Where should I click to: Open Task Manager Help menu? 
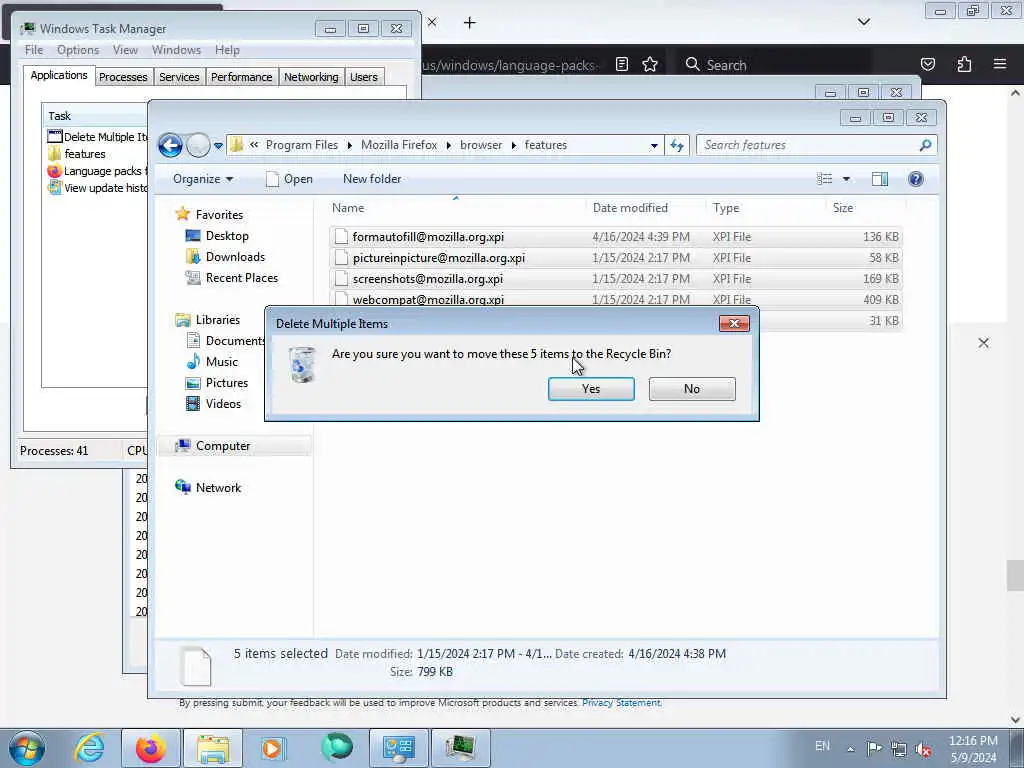227,50
